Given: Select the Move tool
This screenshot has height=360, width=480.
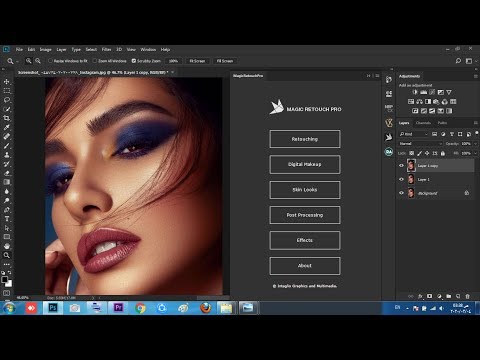Looking at the screenshot, I should [x=7, y=81].
